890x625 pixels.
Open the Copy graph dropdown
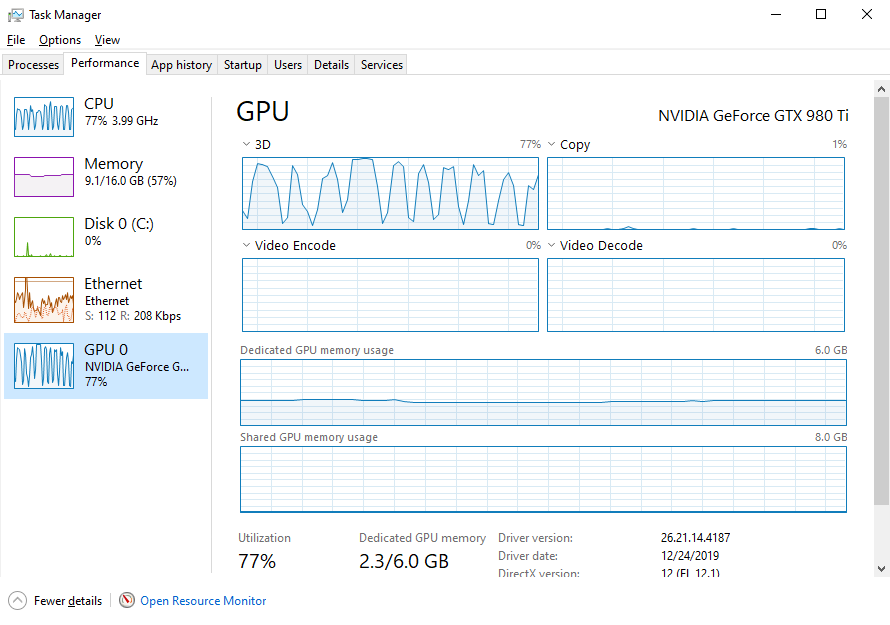[x=552, y=145]
